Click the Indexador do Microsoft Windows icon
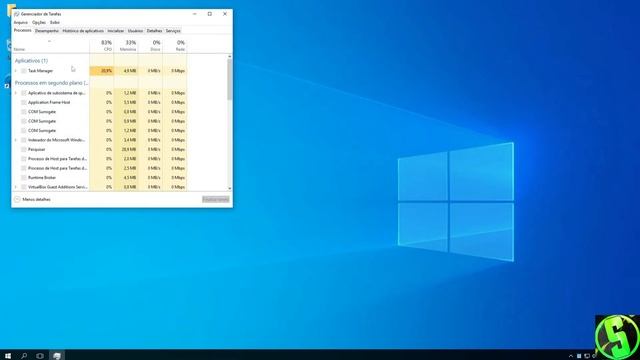640x360 pixels. (x=24, y=140)
